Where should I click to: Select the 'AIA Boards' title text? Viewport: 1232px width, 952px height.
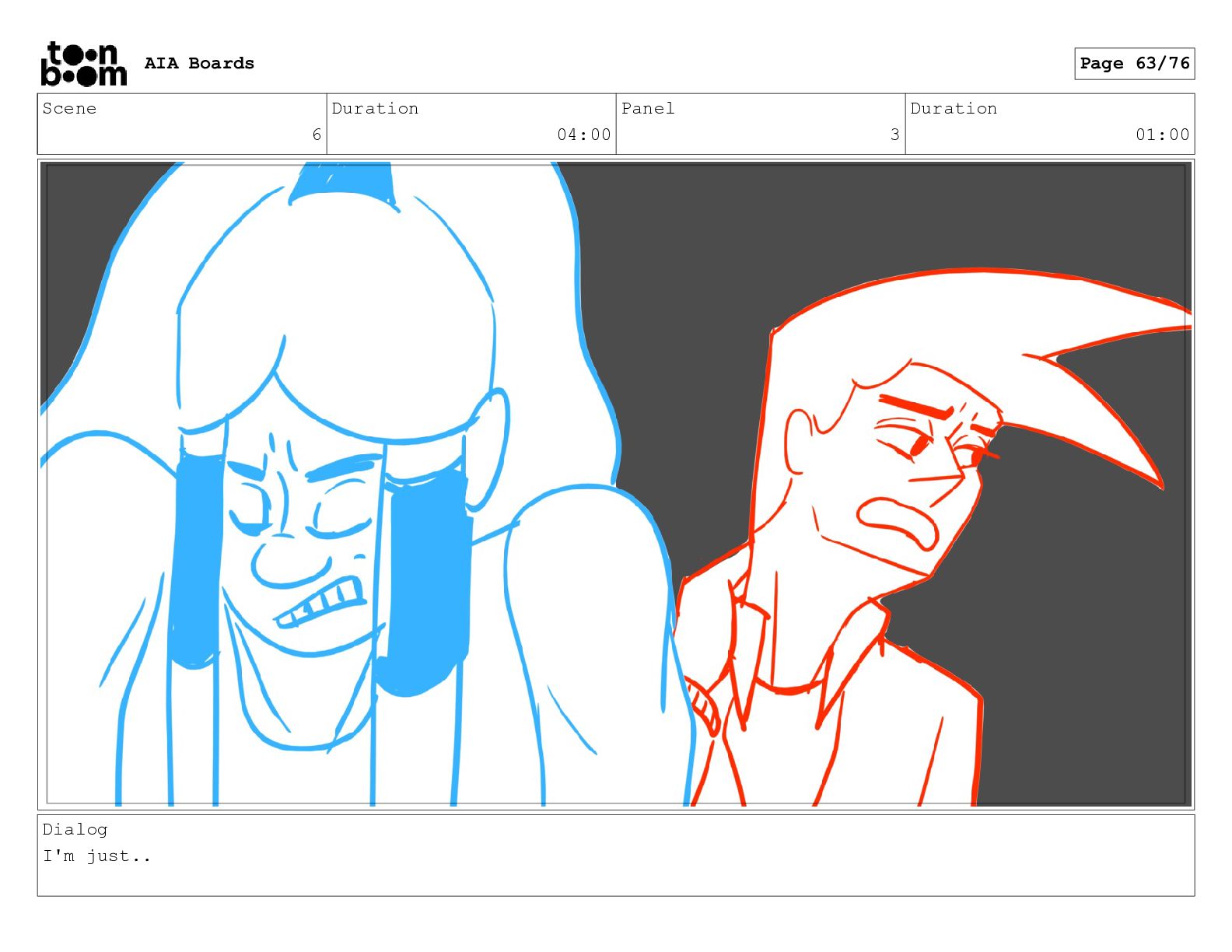(x=199, y=63)
